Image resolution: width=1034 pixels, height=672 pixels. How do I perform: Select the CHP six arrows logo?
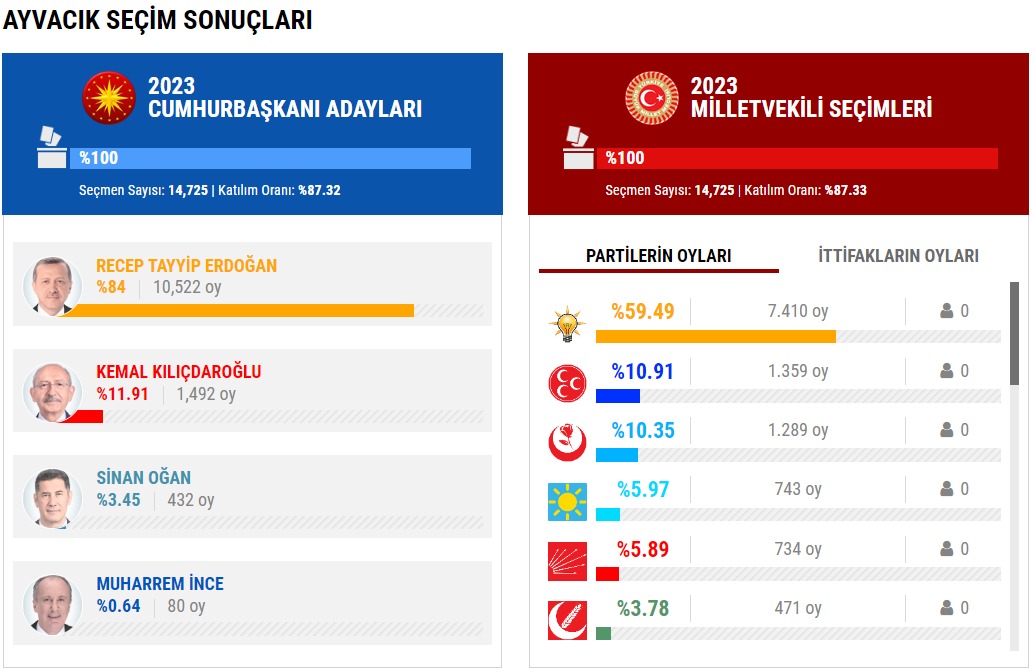click(x=567, y=561)
